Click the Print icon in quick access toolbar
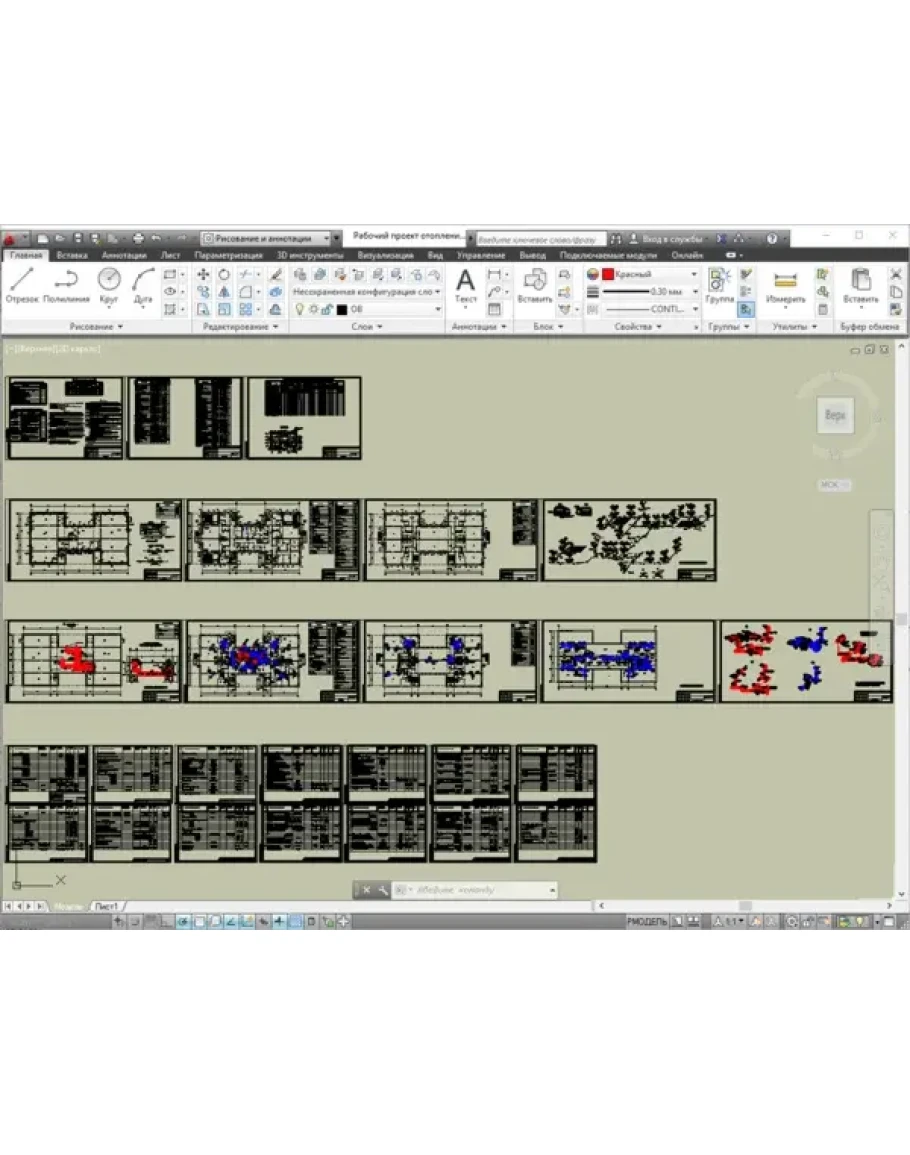 click(138, 239)
